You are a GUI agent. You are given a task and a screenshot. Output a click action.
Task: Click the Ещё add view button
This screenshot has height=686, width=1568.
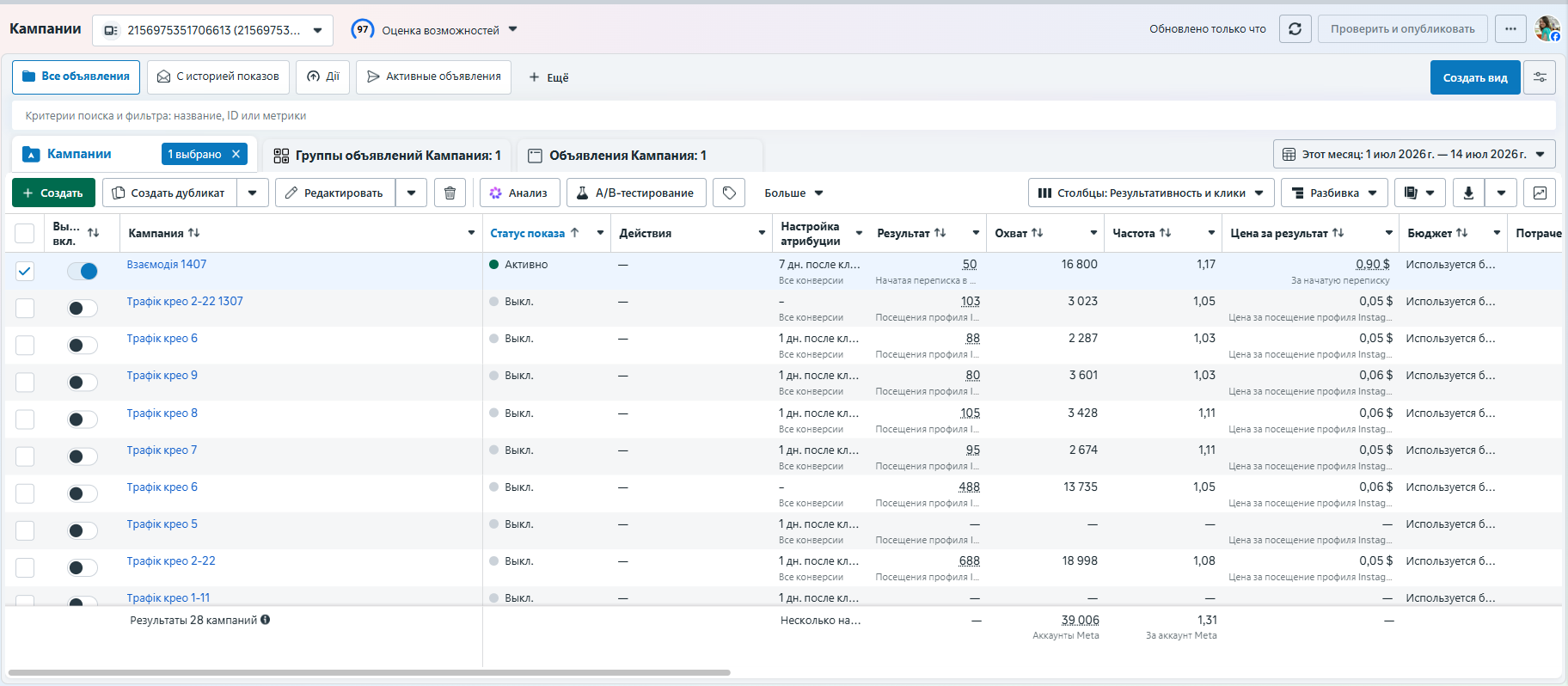548,77
